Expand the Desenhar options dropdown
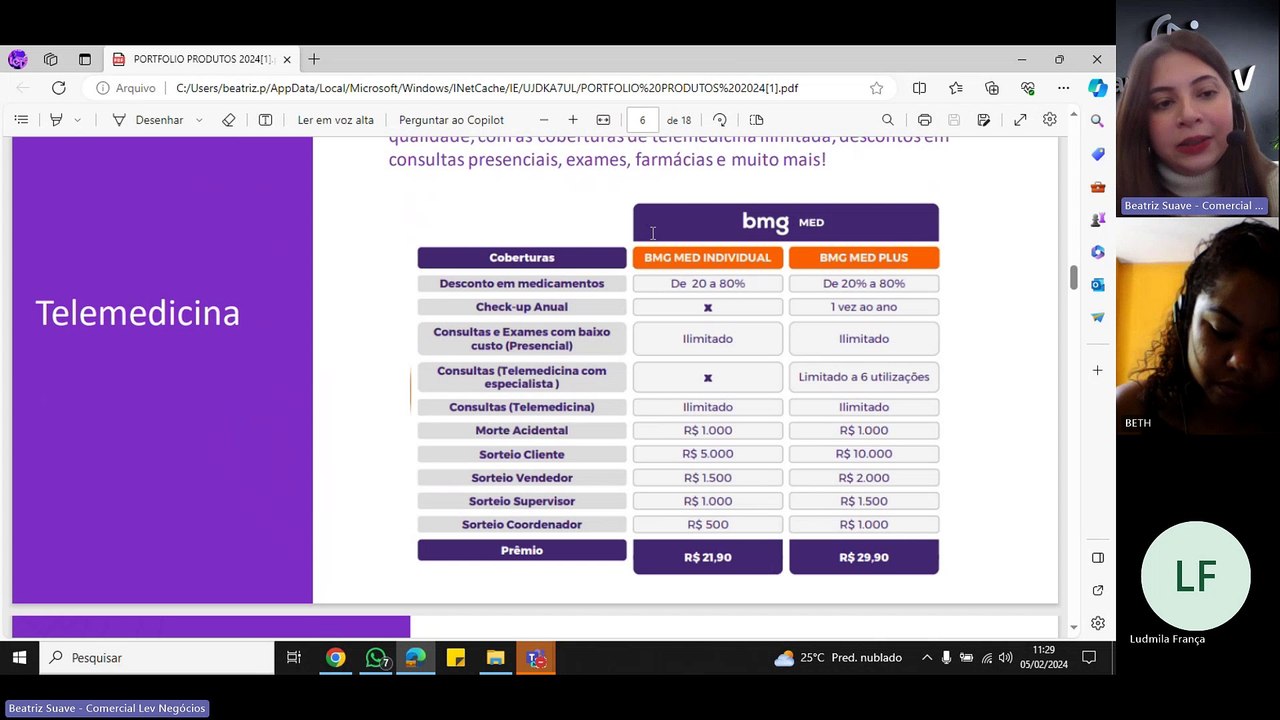1280x720 pixels. click(199, 120)
